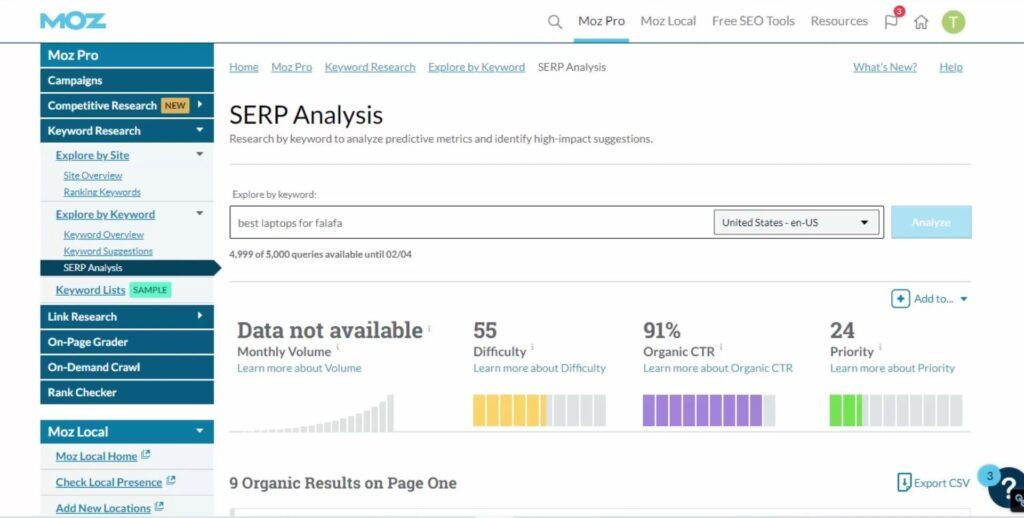Viewport: 1024px width, 518px height.
Task: Click the Organic CTR info icon
Action: click(720, 348)
